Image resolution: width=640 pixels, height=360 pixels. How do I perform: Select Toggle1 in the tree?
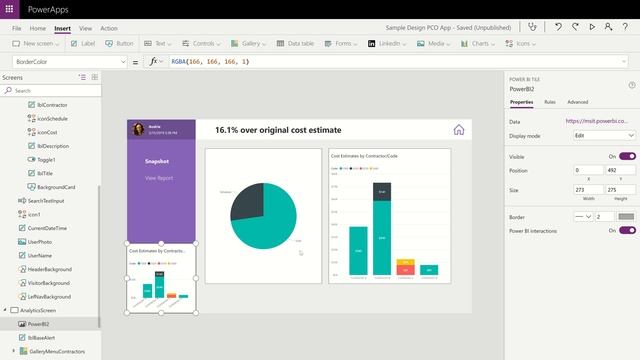click(46, 160)
